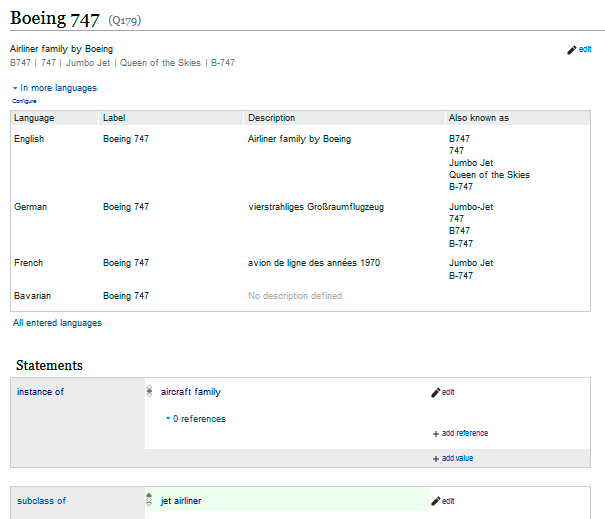Image resolution: width=605 pixels, height=519 pixels.
Task: Click add value link
Action: point(457,458)
